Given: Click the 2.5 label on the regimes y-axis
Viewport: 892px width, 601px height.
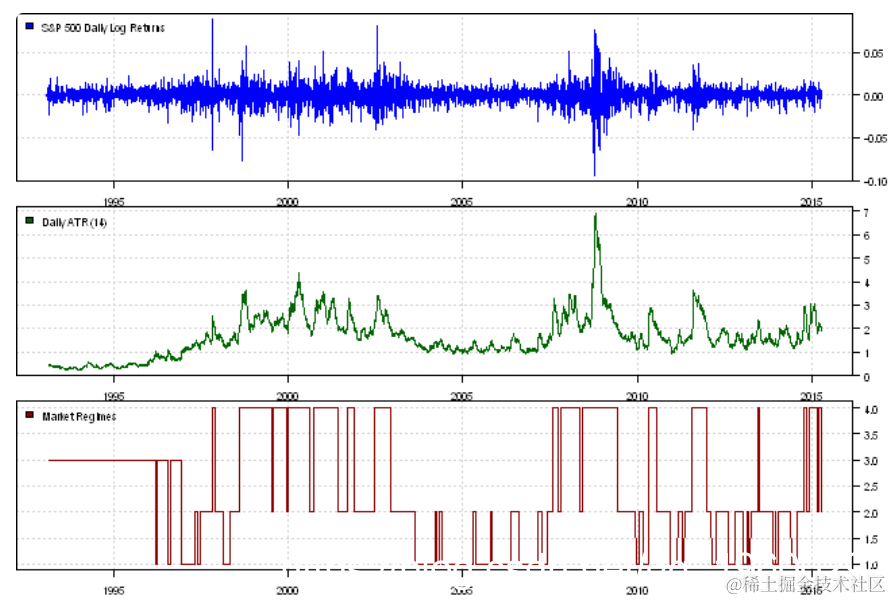Looking at the screenshot, I should point(870,487).
